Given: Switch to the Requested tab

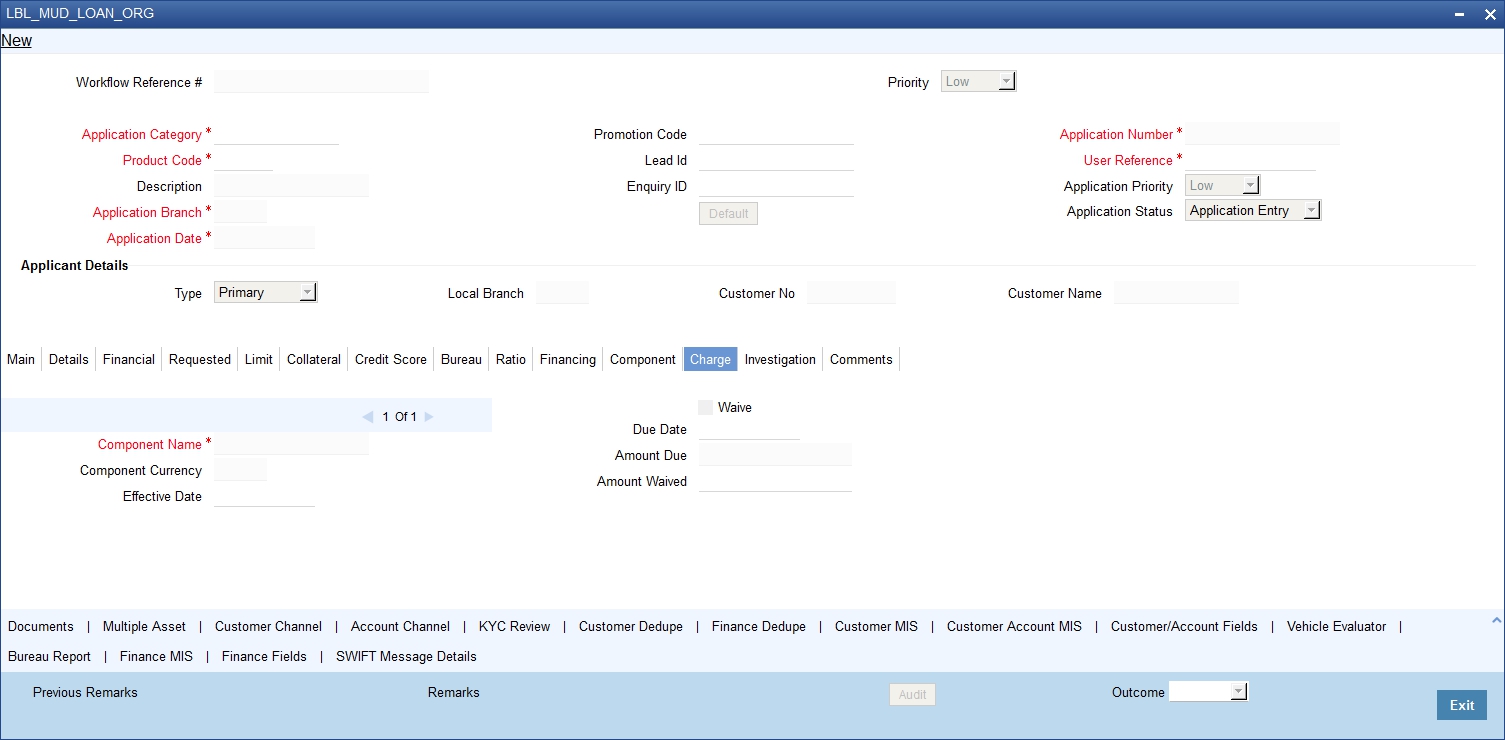Looking at the screenshot, I should pos(200,359).
